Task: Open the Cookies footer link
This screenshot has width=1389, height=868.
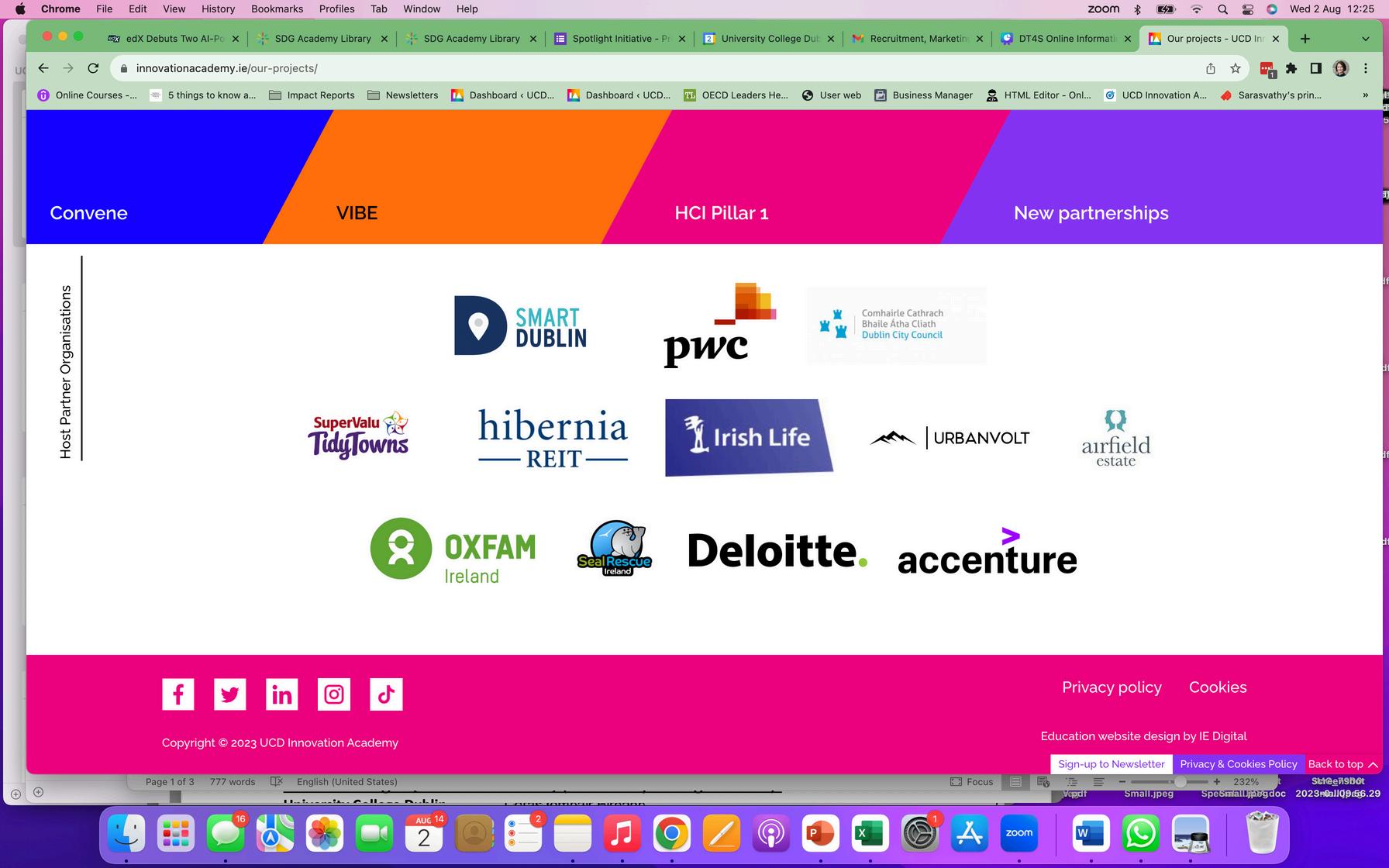Action: (x=1218, y=687)
